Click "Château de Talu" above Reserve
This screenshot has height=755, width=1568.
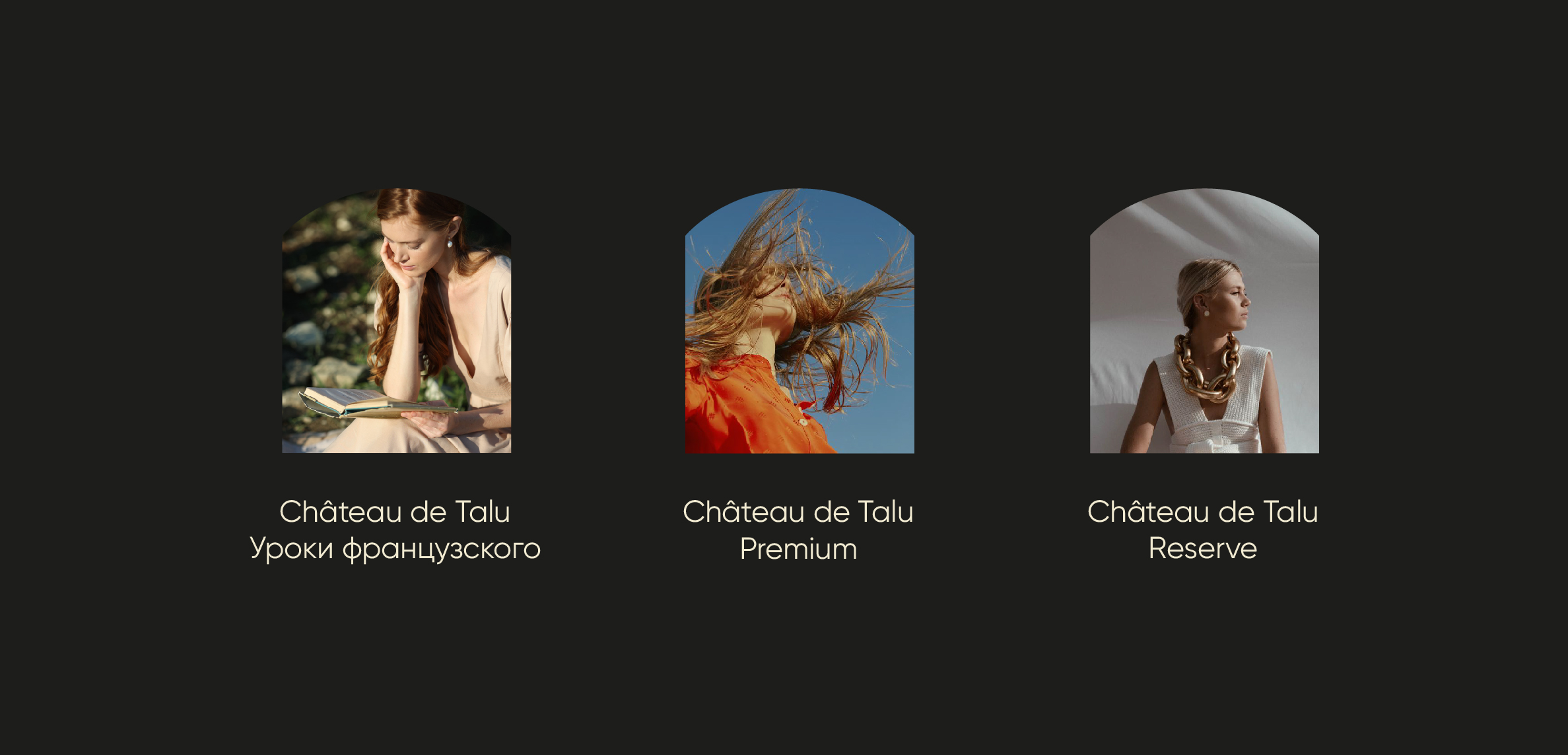point(1203,512)
